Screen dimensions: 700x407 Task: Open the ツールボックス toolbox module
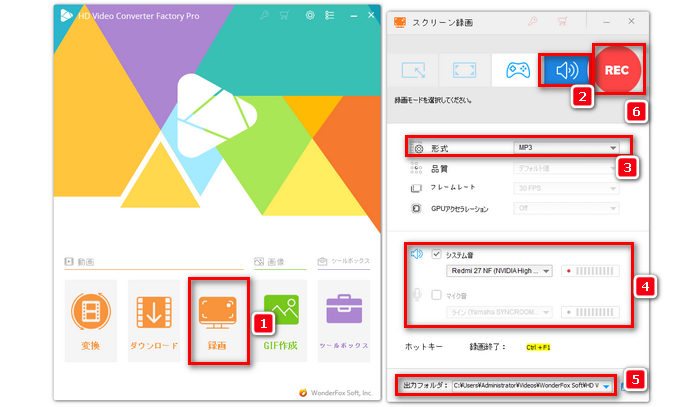[344, 320]
